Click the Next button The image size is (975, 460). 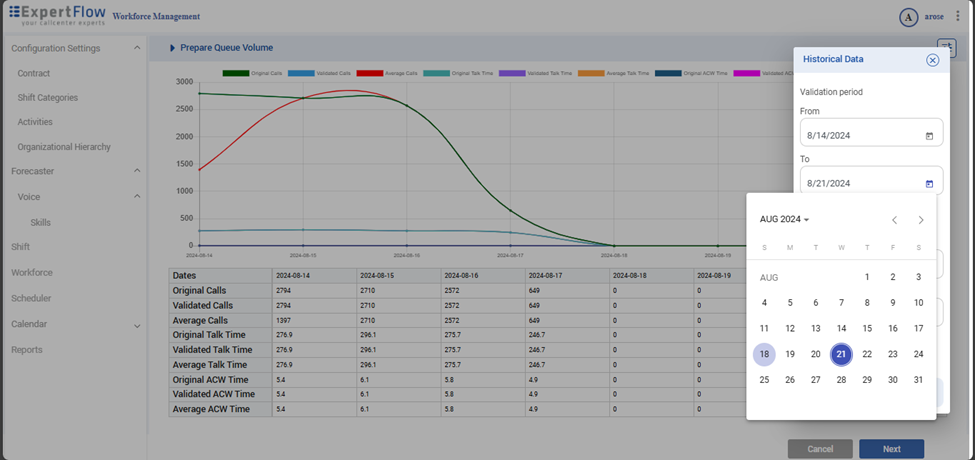click(891, 449)
